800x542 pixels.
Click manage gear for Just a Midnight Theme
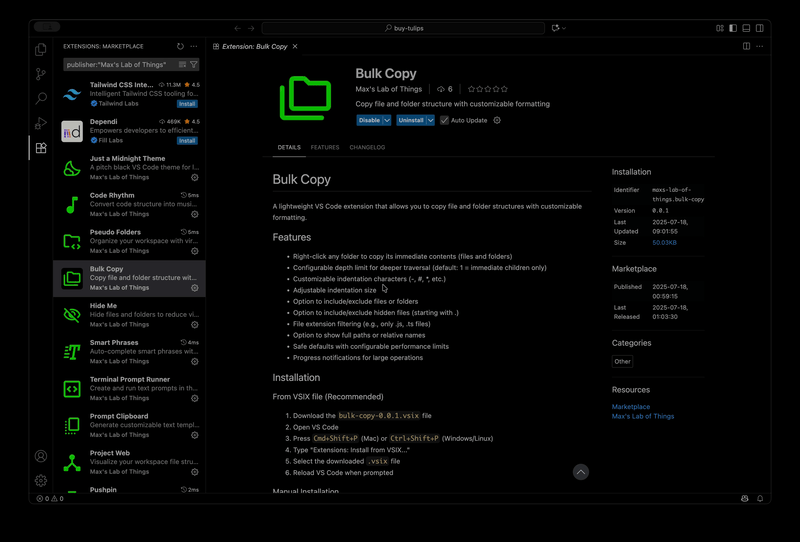coord(194,177)
